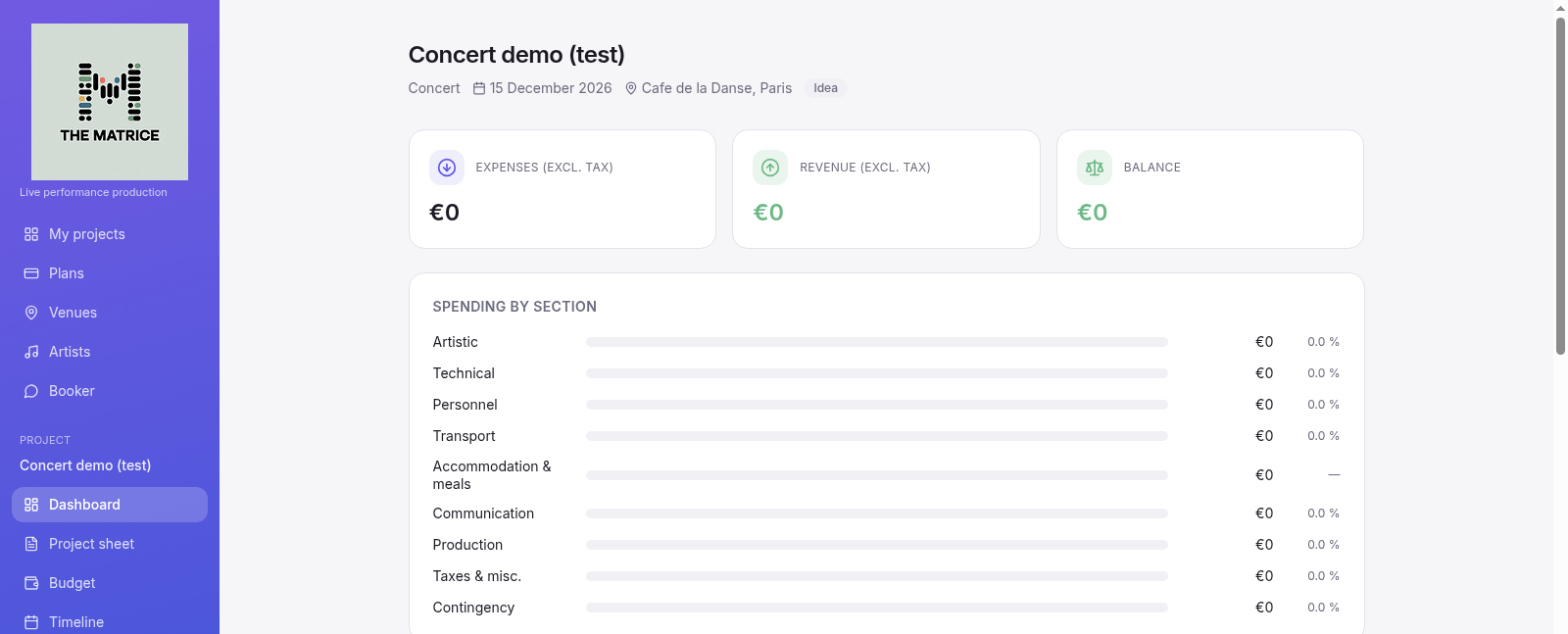Image resolution: width=1568 pixels, height=634 pixels.
Task: Click the Contingency row €0 amount
Action: 1264,608
